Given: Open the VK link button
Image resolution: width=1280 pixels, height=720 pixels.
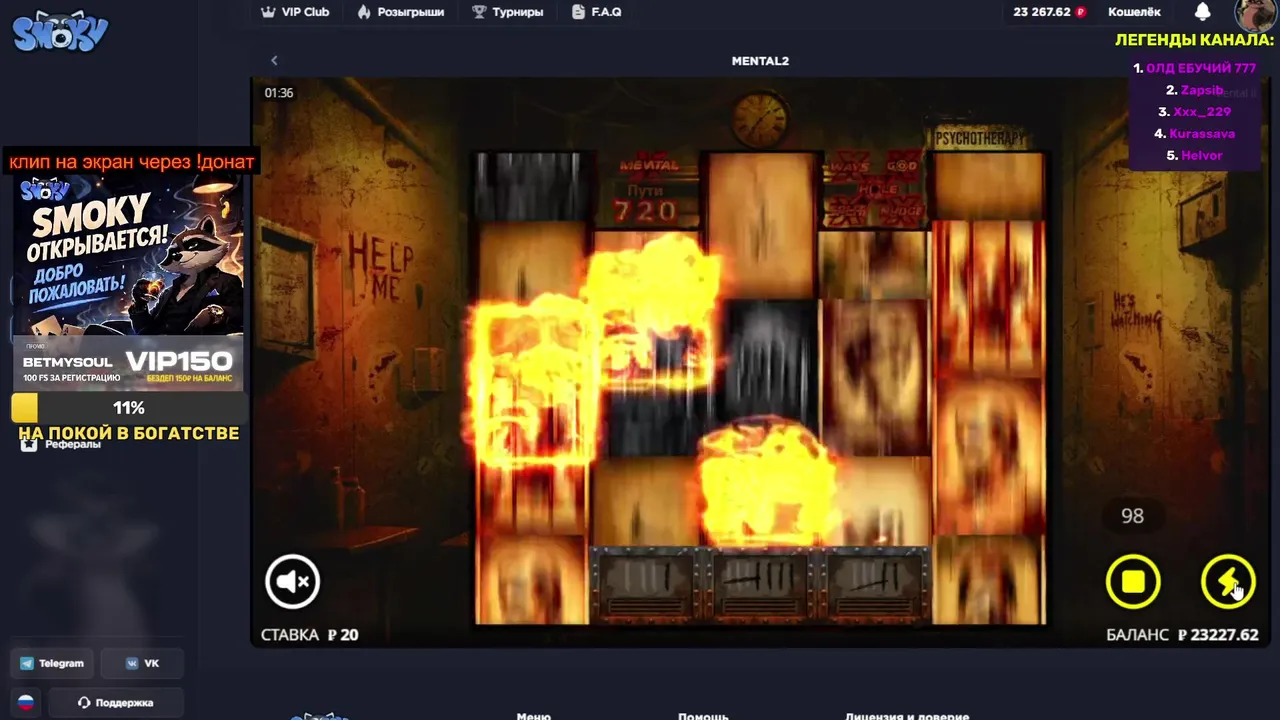Looking at the screenshot, I should point(144,663).
